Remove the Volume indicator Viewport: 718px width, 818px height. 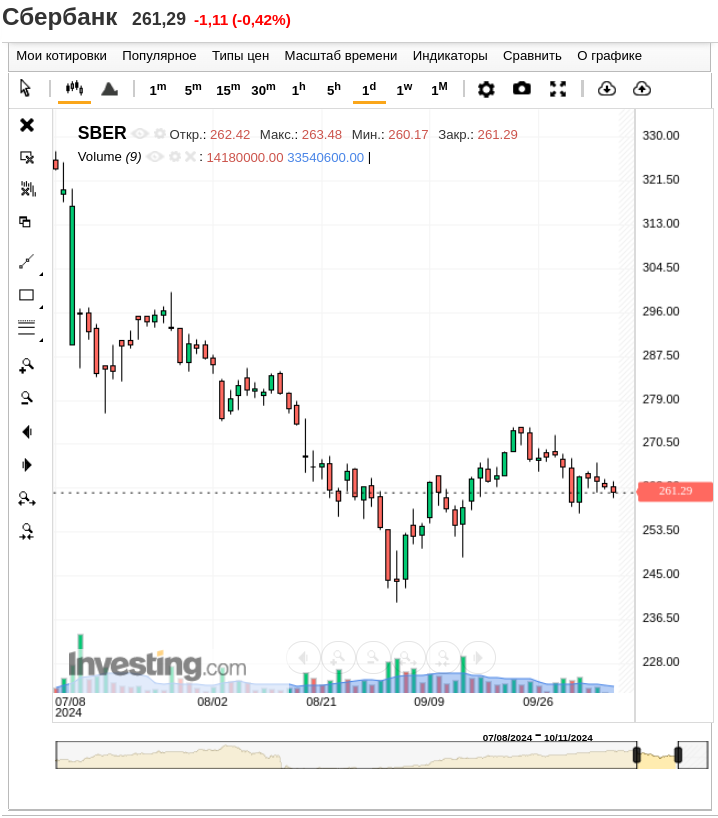click(190, 157)
